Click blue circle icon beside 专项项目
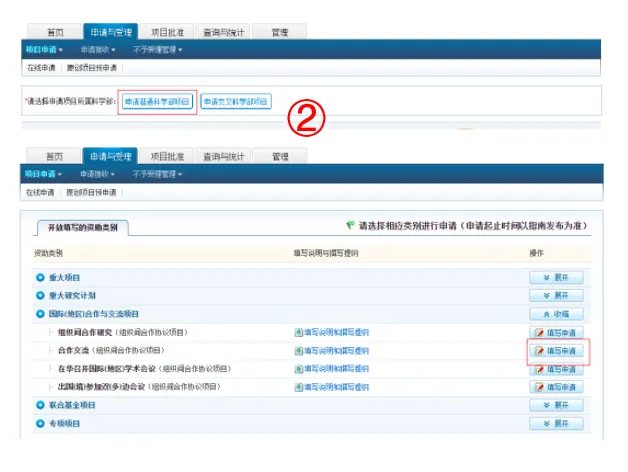The image size is (628, 472). coord(40,424)
